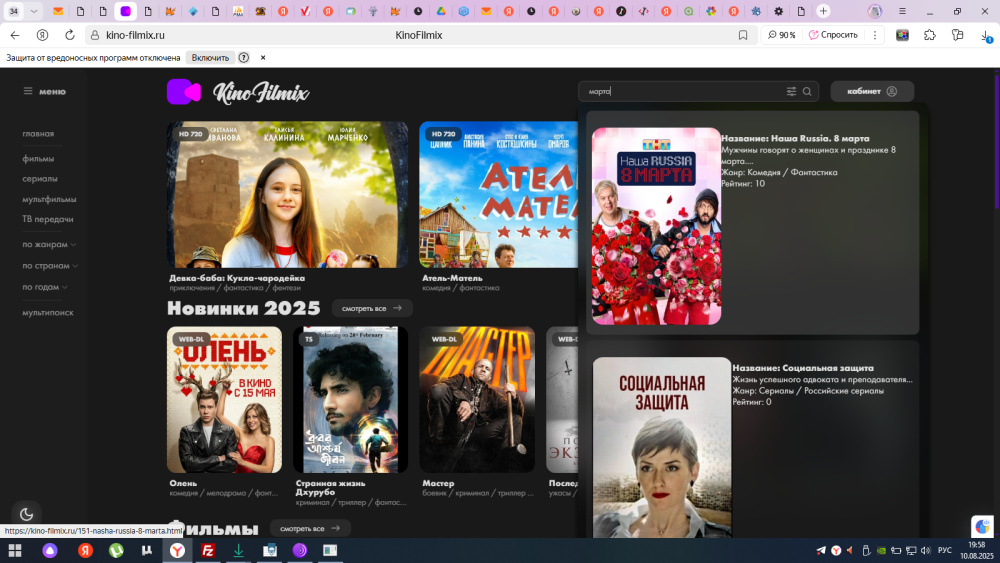This screenshot has height=563, width=1000.
Task: Toggle dark/light theme moon button
Action: tap(27, 514)
